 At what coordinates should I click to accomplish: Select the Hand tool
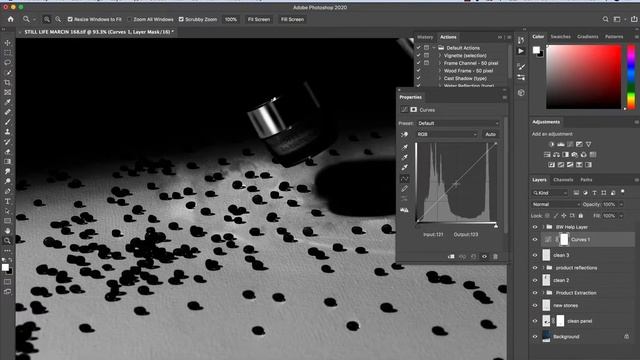[x=7, y=231]
